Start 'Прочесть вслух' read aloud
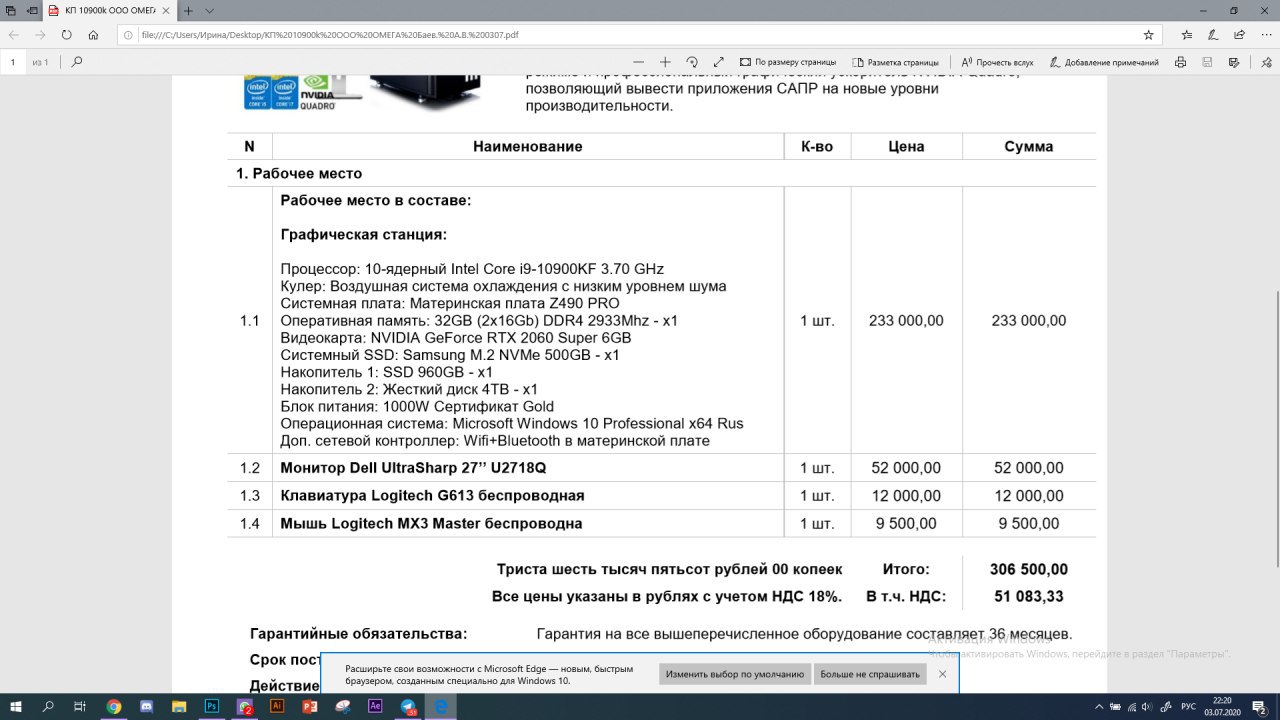Viewport: 1280px width, 720px height. coord(997,62)
